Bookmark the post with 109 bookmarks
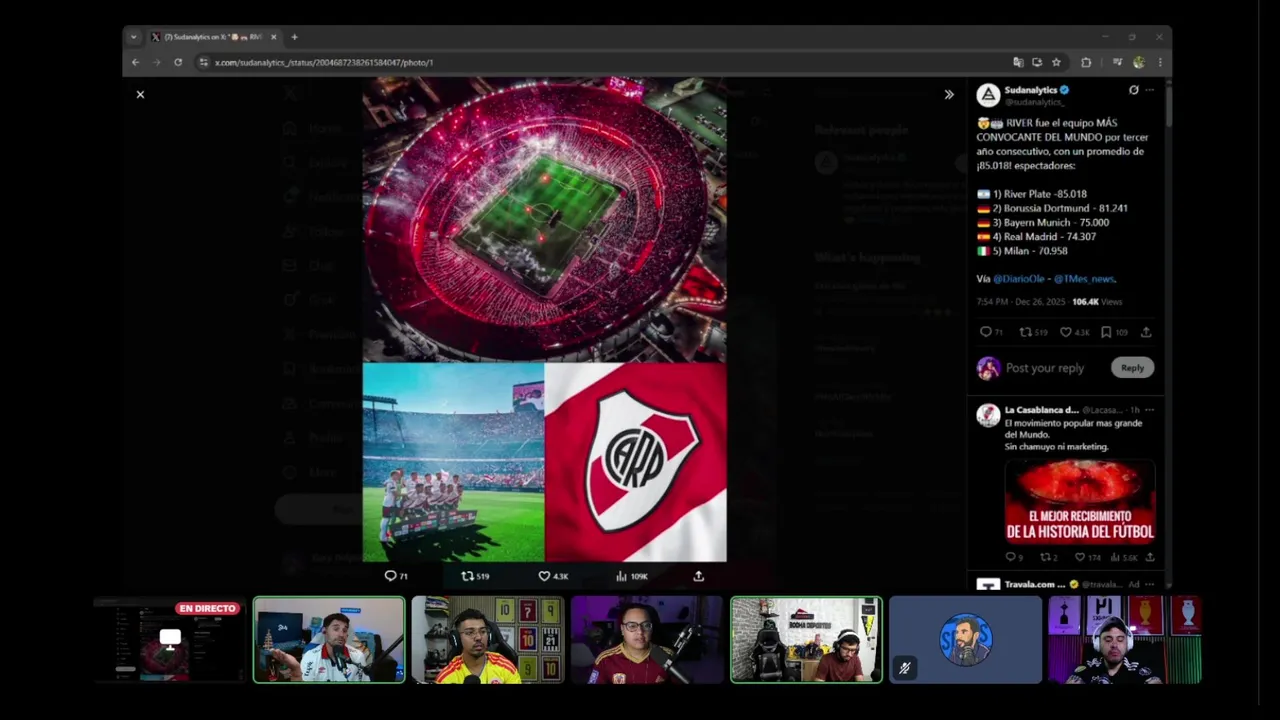This screenshot has width=1280, height=720. pos(1106,332)
